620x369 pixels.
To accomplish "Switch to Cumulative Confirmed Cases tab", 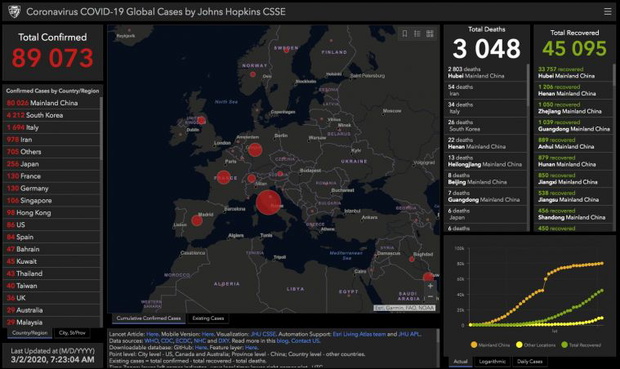I will pos(149,318).
